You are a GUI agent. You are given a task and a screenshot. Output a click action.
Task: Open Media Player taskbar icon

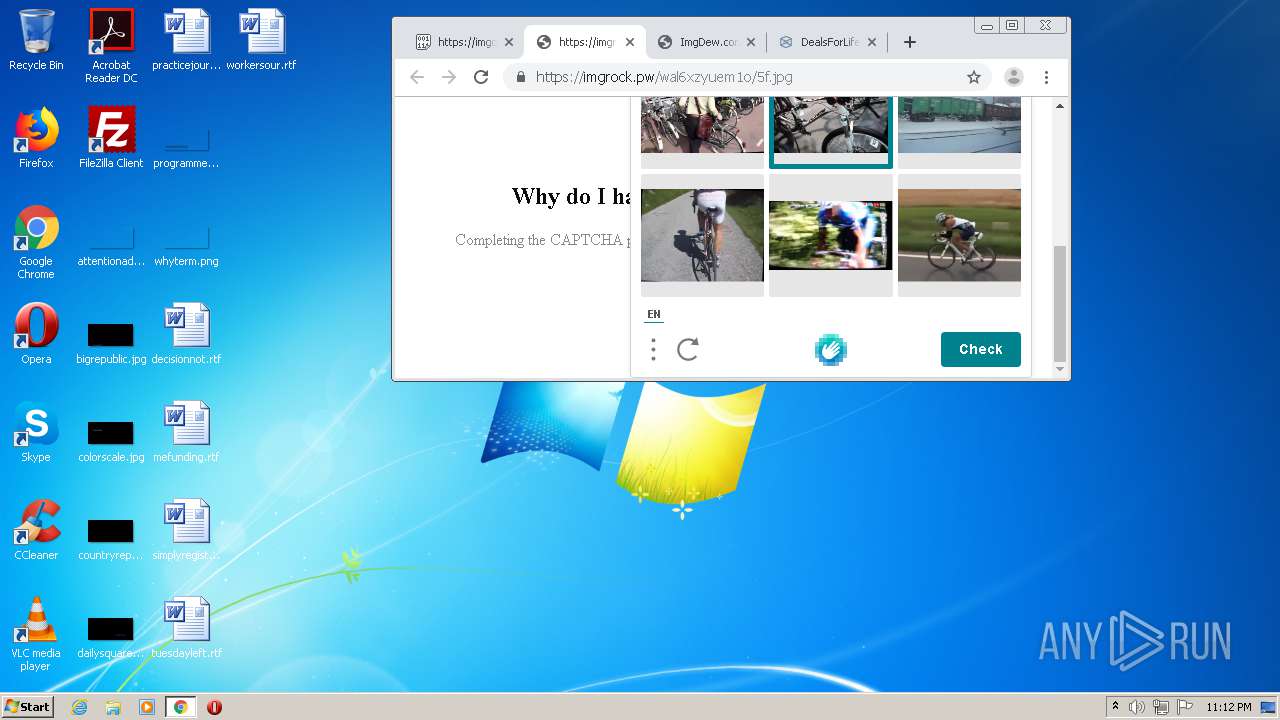[x=147, y=707]
